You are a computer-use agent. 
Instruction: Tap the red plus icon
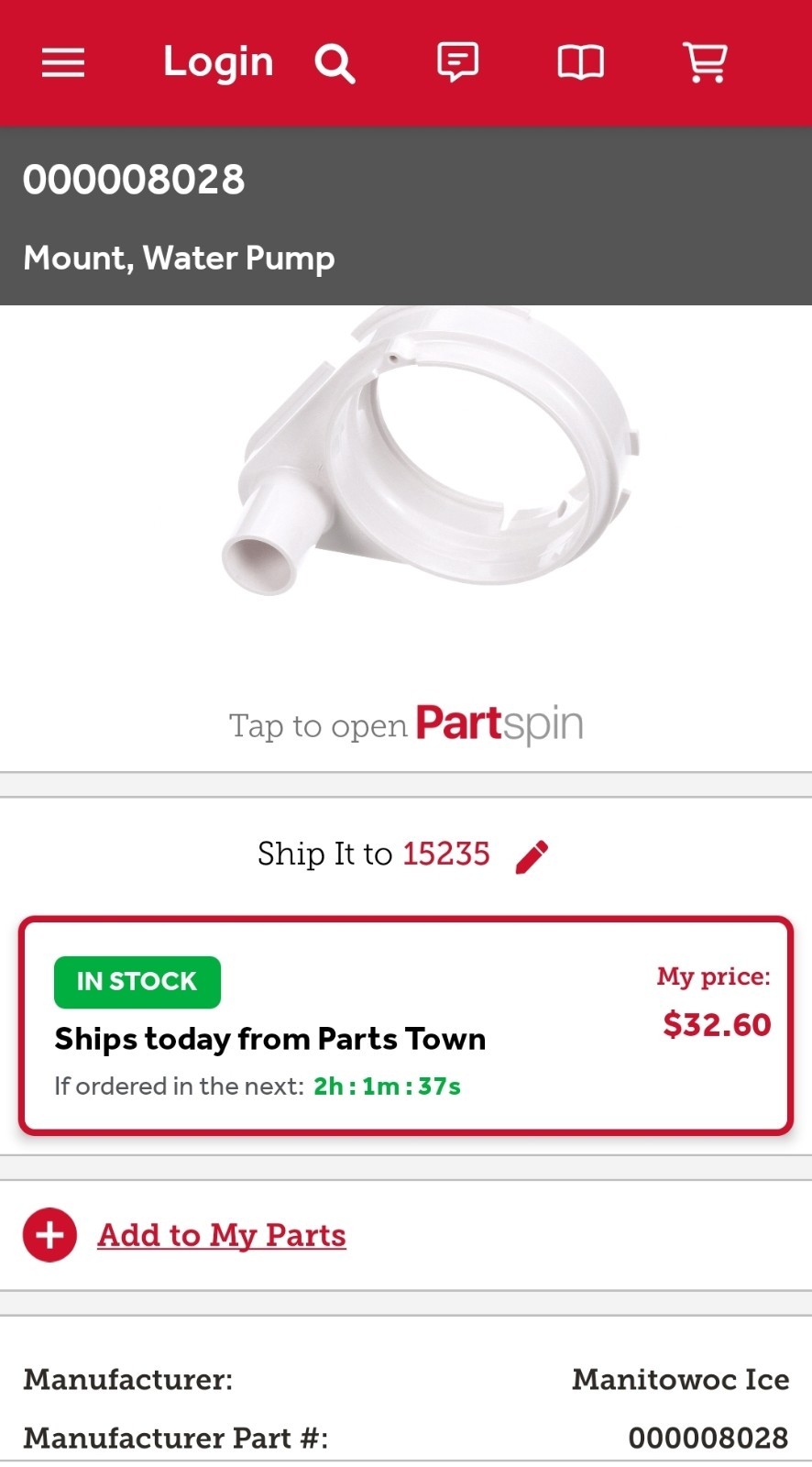[49, 1235]
